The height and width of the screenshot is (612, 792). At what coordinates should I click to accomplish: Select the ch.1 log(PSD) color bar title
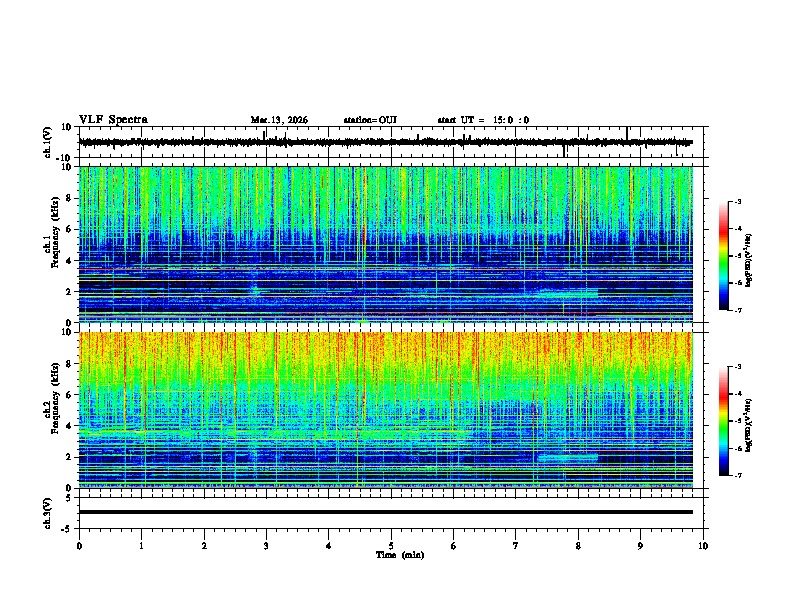(x=748, y=260)
